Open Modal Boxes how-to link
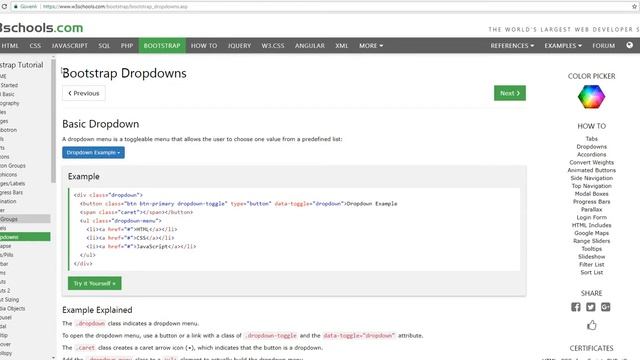640x360 pixels. [x=591, y=193]
